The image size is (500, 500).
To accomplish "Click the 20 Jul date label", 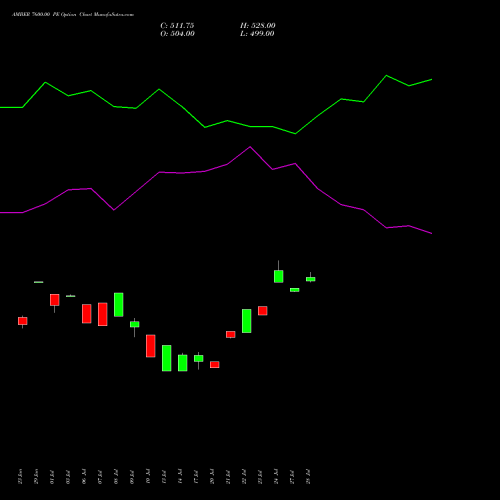I will tap(212, 477).
